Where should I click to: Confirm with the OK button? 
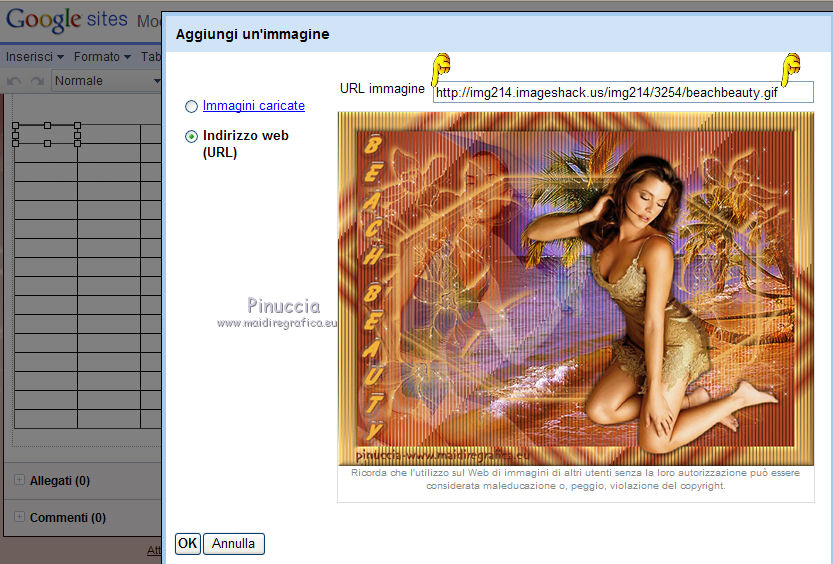pos(188,544)
